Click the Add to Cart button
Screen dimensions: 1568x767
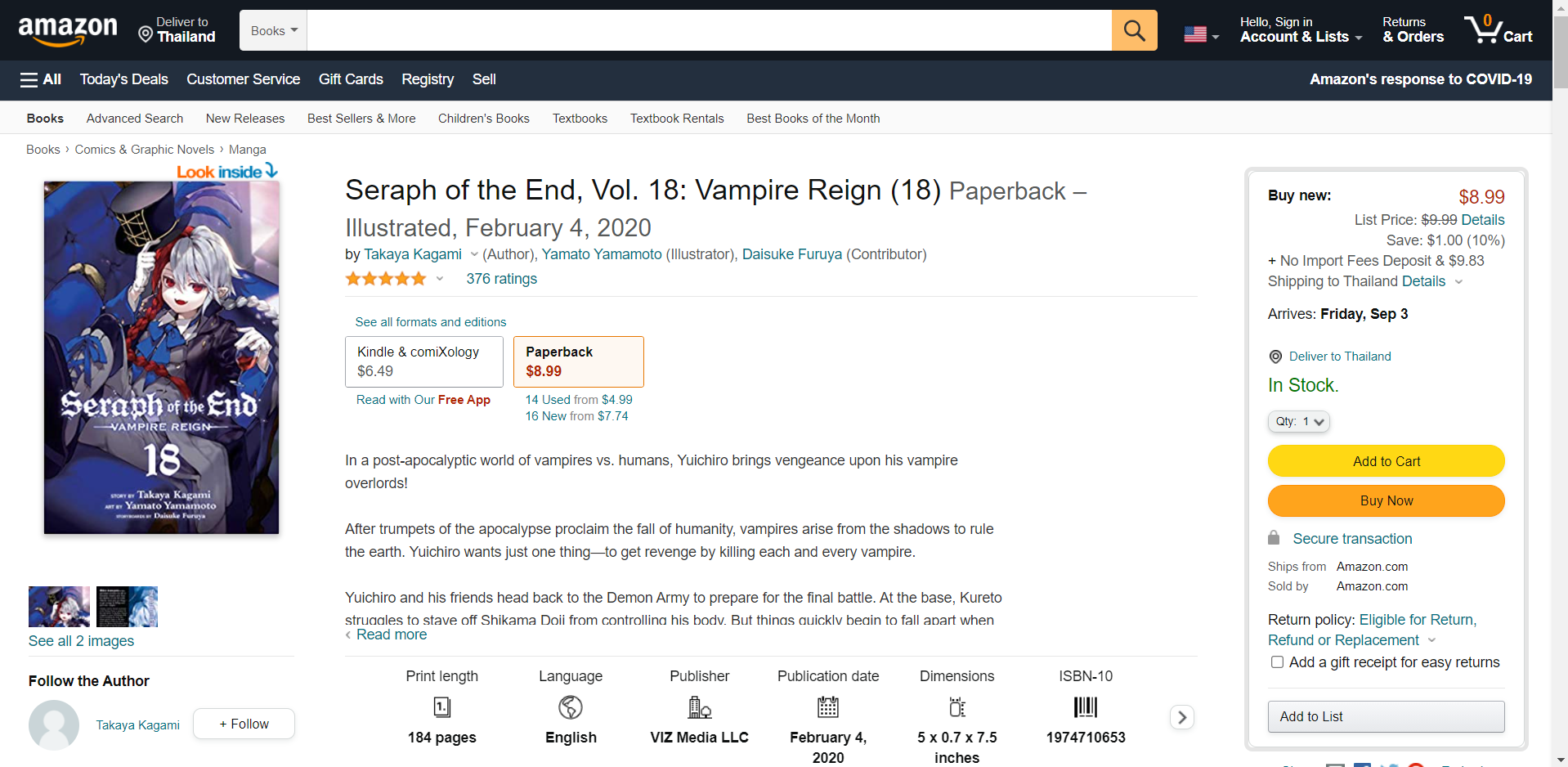click(1387, 461)
